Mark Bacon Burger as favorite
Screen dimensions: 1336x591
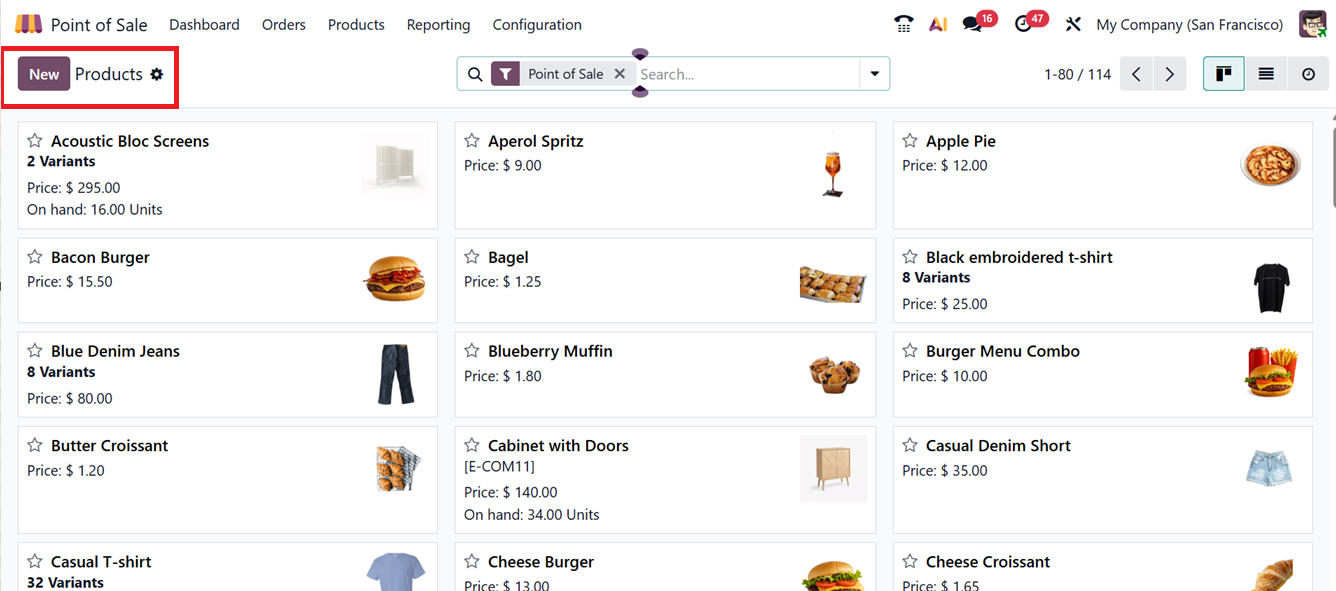click(x=35, y=257)
